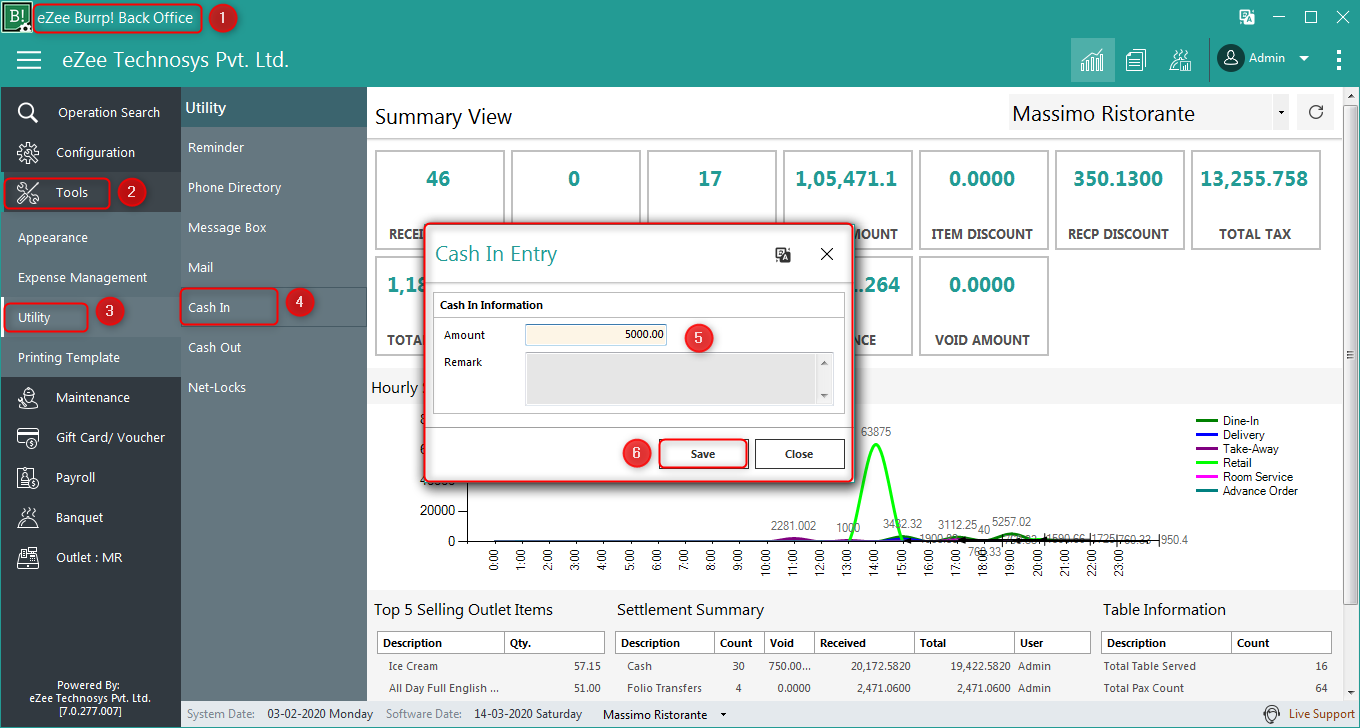
Task: Click Remark box scroll-down arrow
Action: (x=825, y=396)
